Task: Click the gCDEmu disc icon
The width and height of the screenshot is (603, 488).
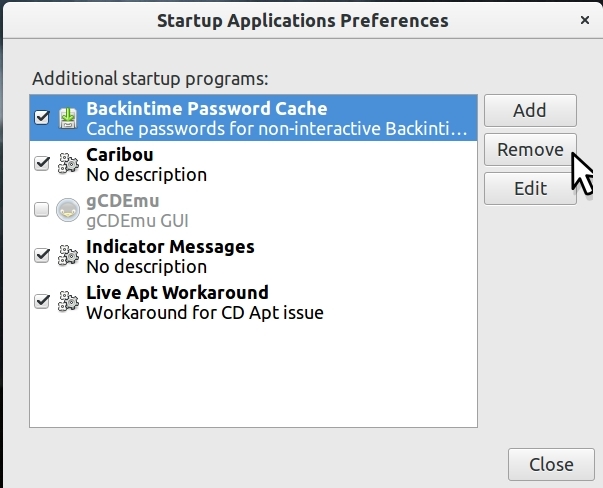Action: point(68,210)
